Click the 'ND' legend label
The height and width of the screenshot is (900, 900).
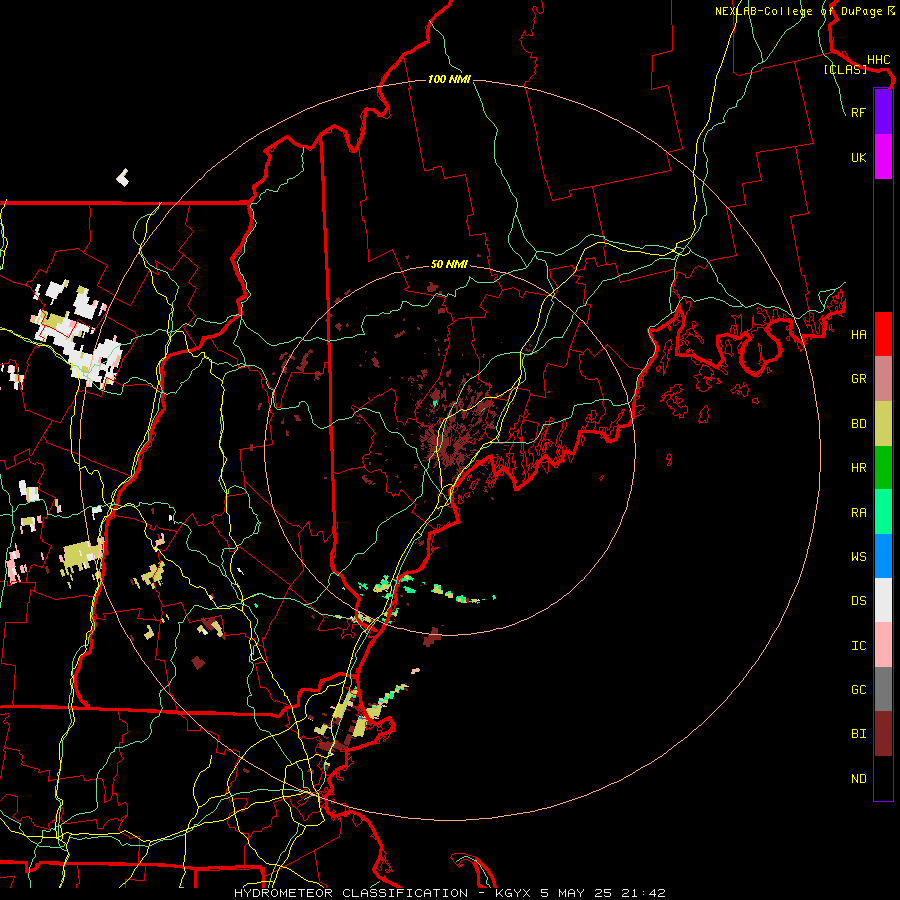858,779
